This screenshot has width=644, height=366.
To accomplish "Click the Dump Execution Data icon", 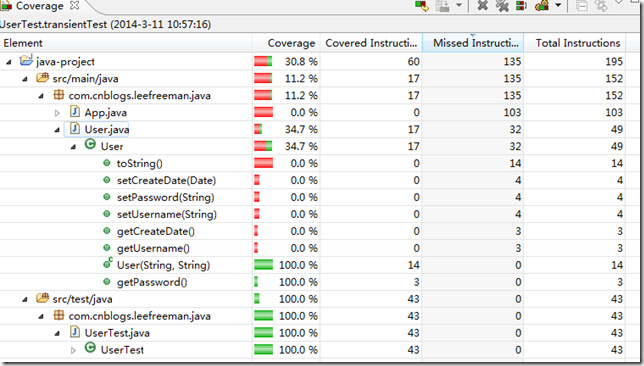I will coord(443,6).
